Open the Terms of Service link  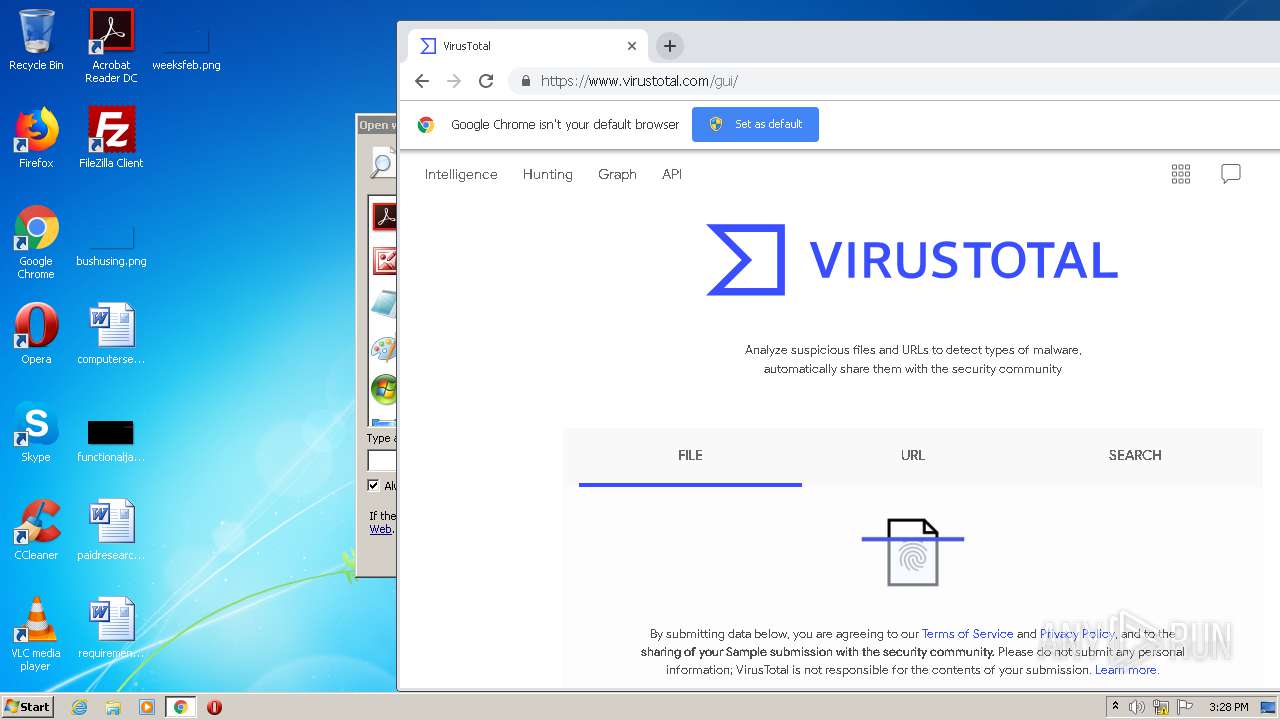[x=967, y=634]
